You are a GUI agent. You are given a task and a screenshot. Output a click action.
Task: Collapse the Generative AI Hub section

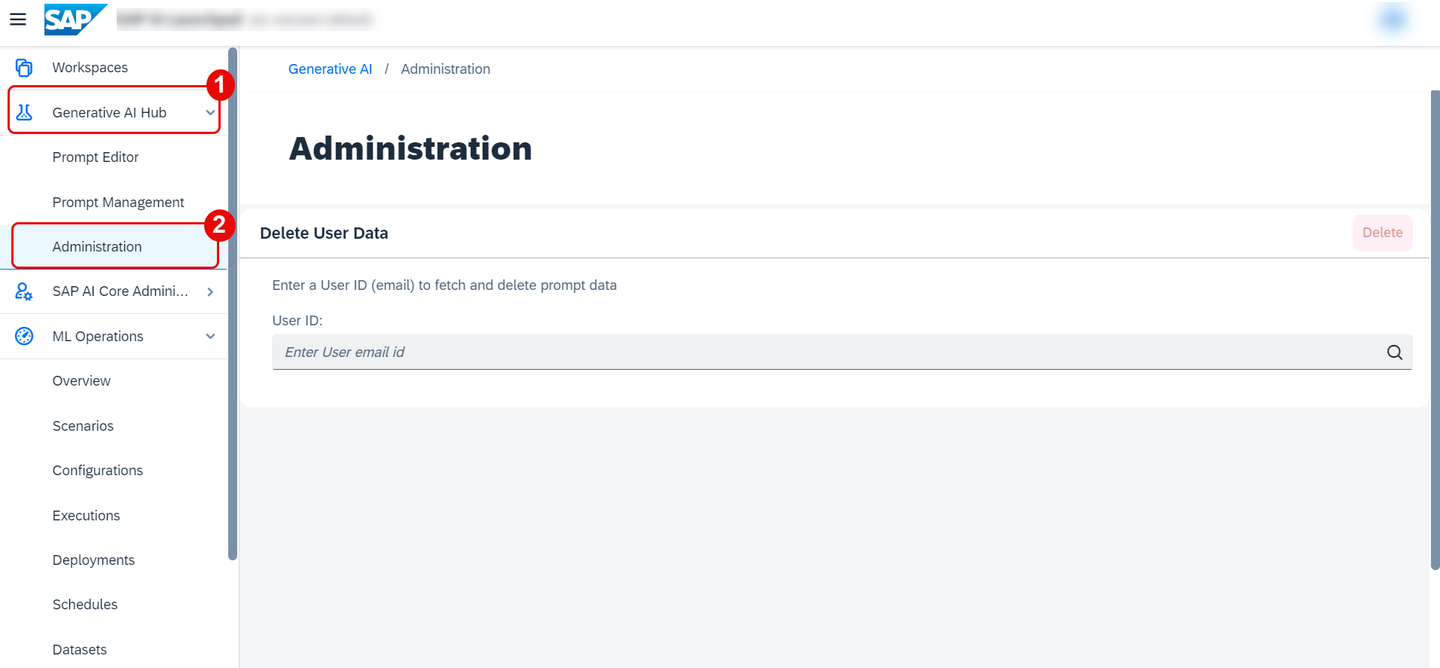point(210,113)
